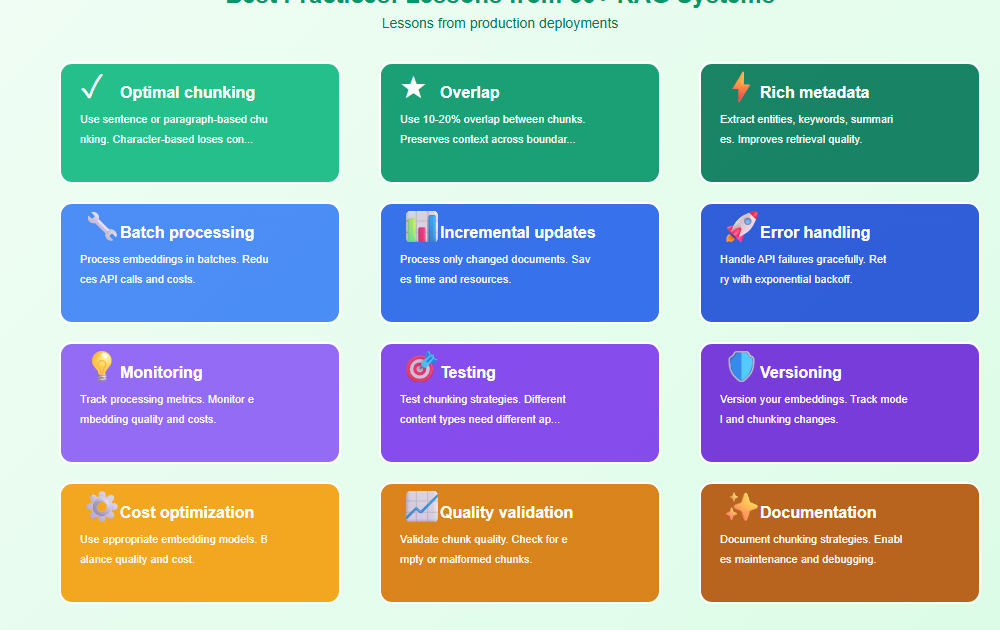Image resolution: width=1000 pixels, height=630 pixels.
Task: Click the rocket icon on Error handling
Action: point(741,227)
